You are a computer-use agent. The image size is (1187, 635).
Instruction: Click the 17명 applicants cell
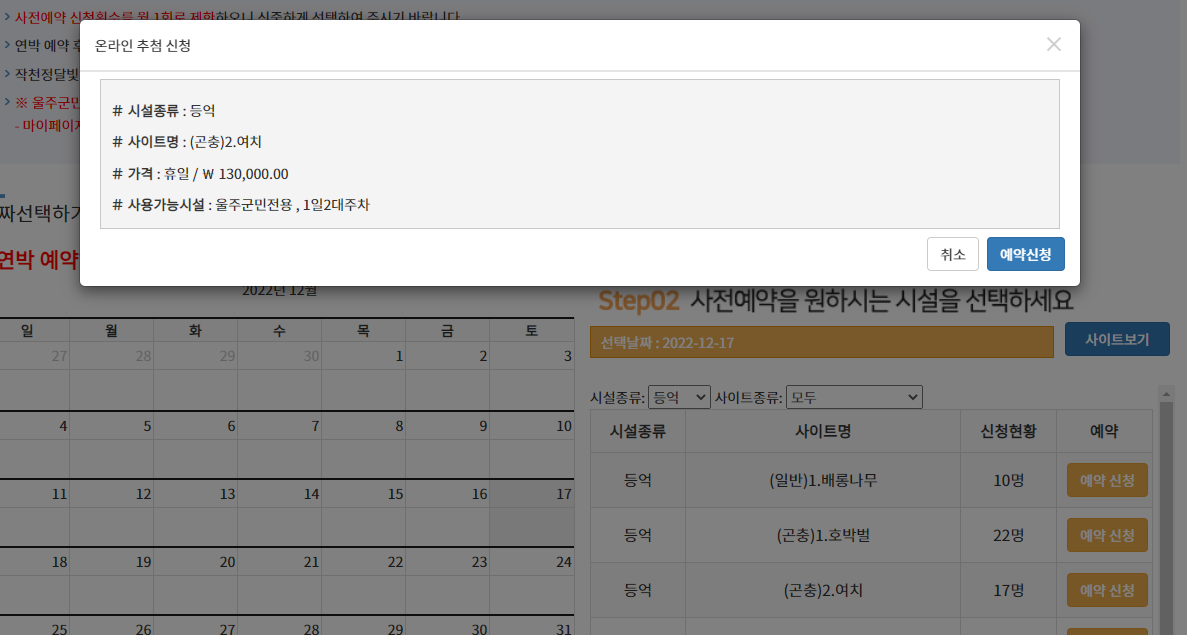tap(1008, 590)
